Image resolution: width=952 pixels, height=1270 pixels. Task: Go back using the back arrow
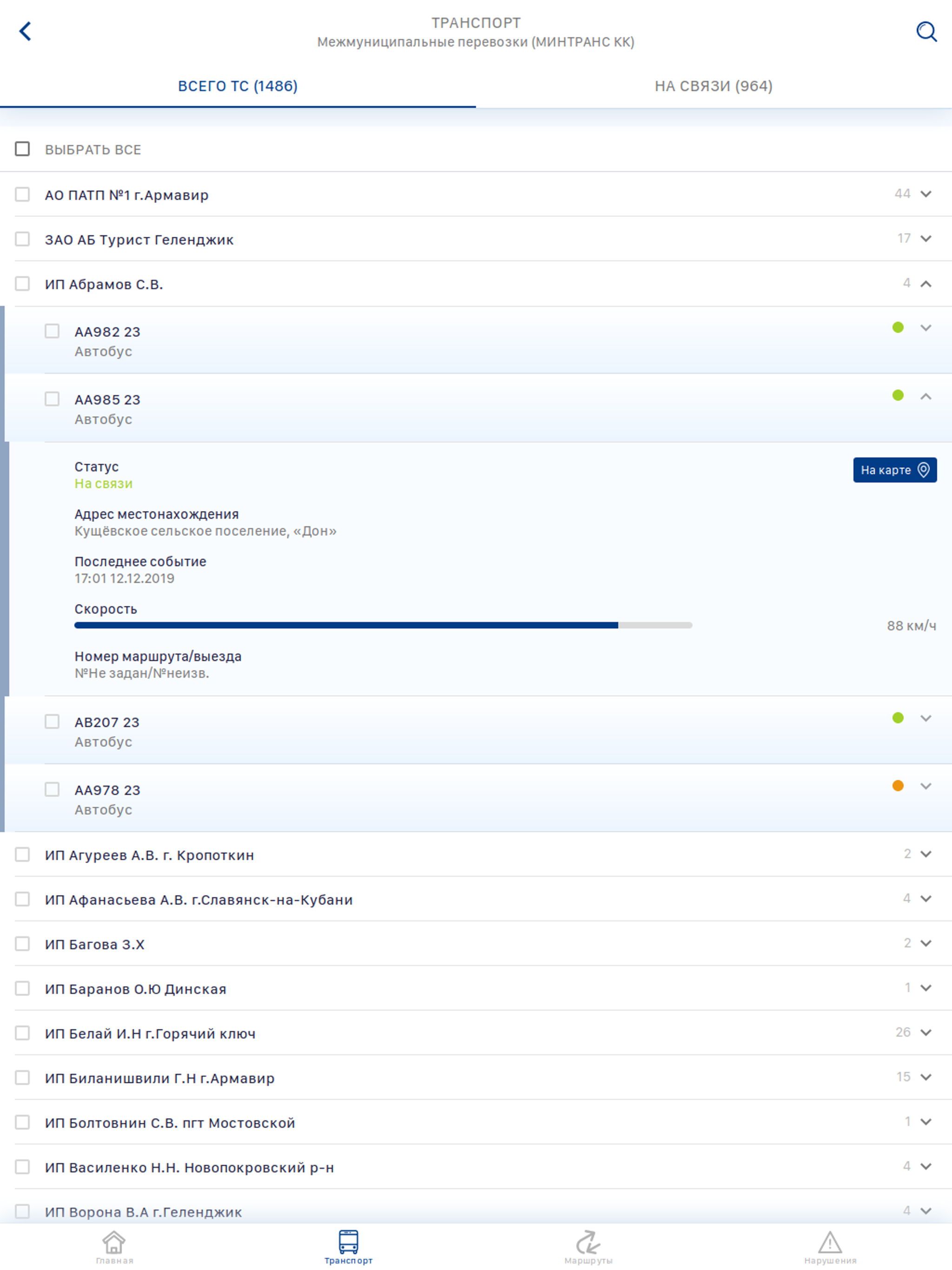(25, 31)
